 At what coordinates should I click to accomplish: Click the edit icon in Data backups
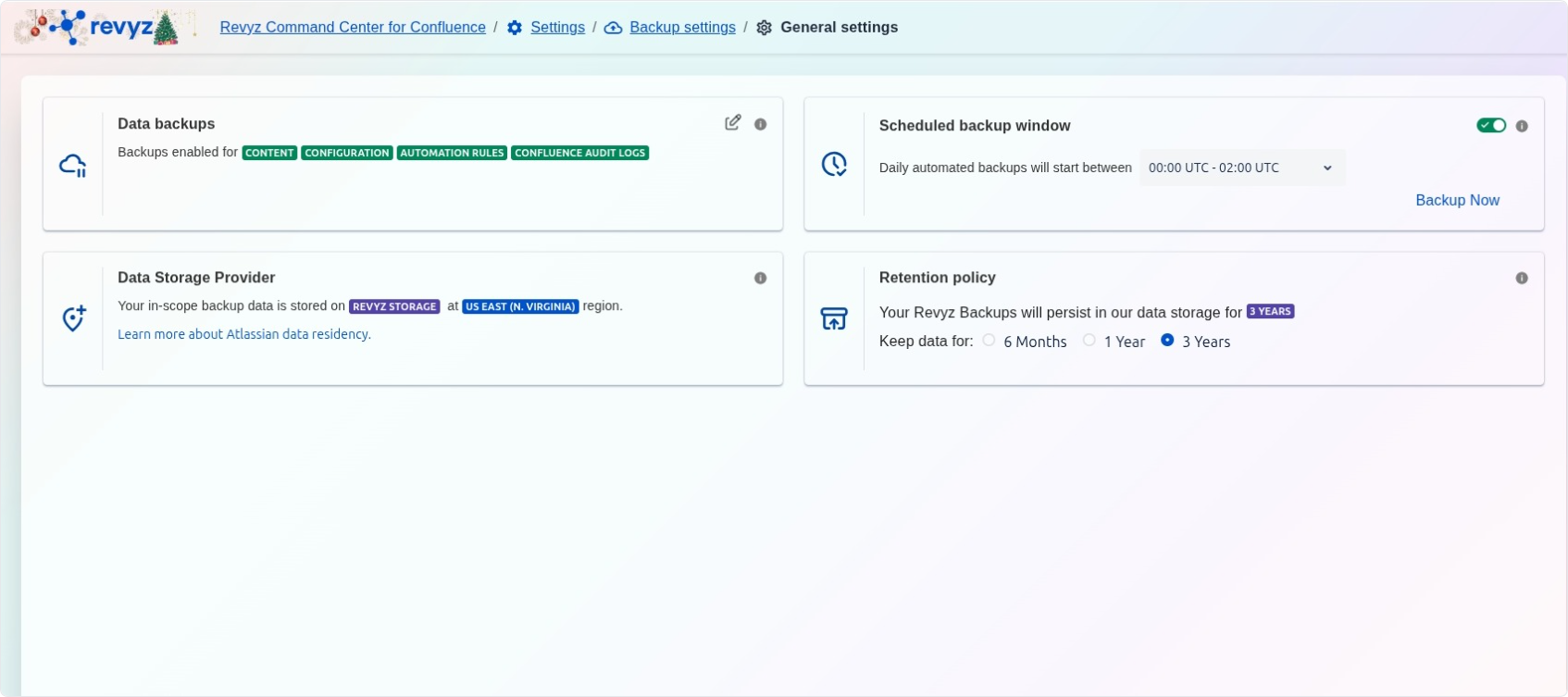pyautogui.click(x=732, y=123)
